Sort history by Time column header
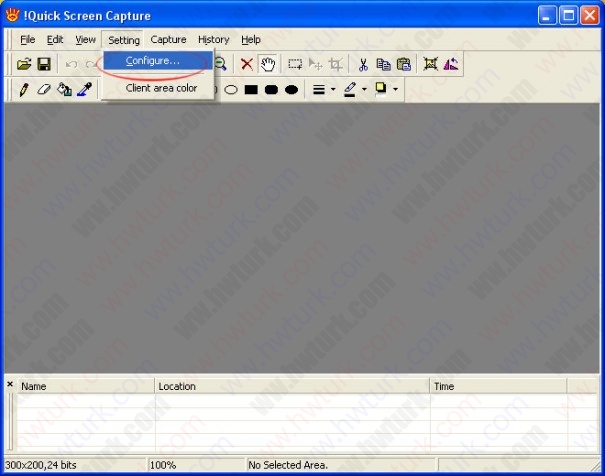 [x=498, y=387]
